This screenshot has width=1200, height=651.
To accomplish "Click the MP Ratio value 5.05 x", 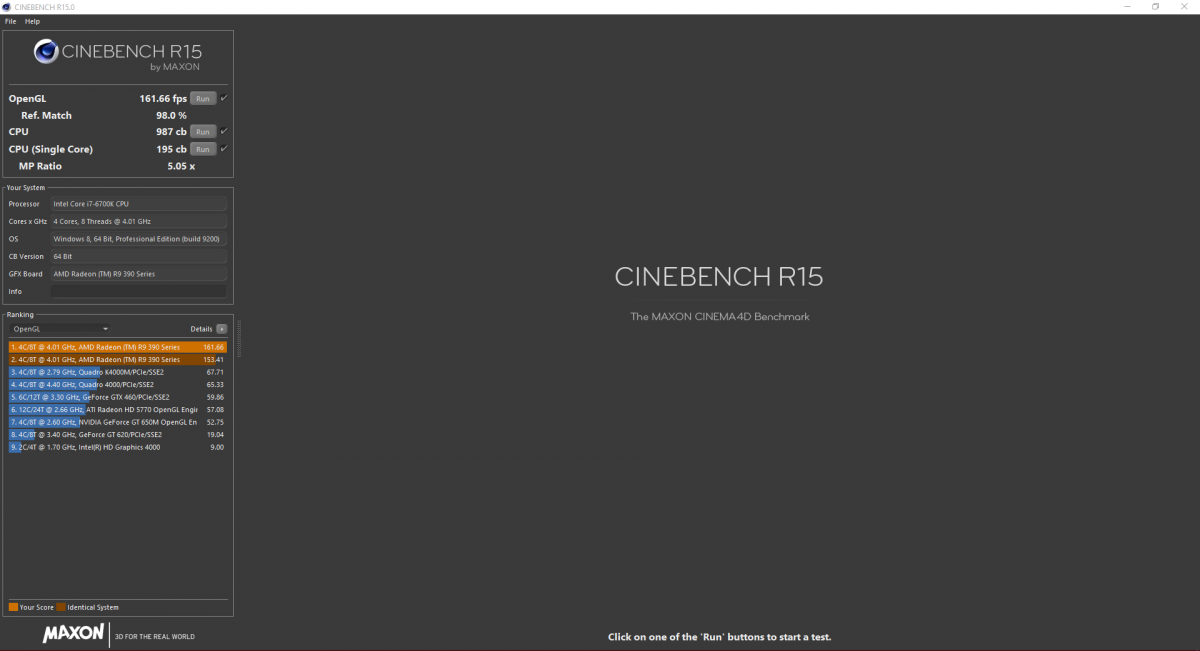I will [x=180, y=166].
